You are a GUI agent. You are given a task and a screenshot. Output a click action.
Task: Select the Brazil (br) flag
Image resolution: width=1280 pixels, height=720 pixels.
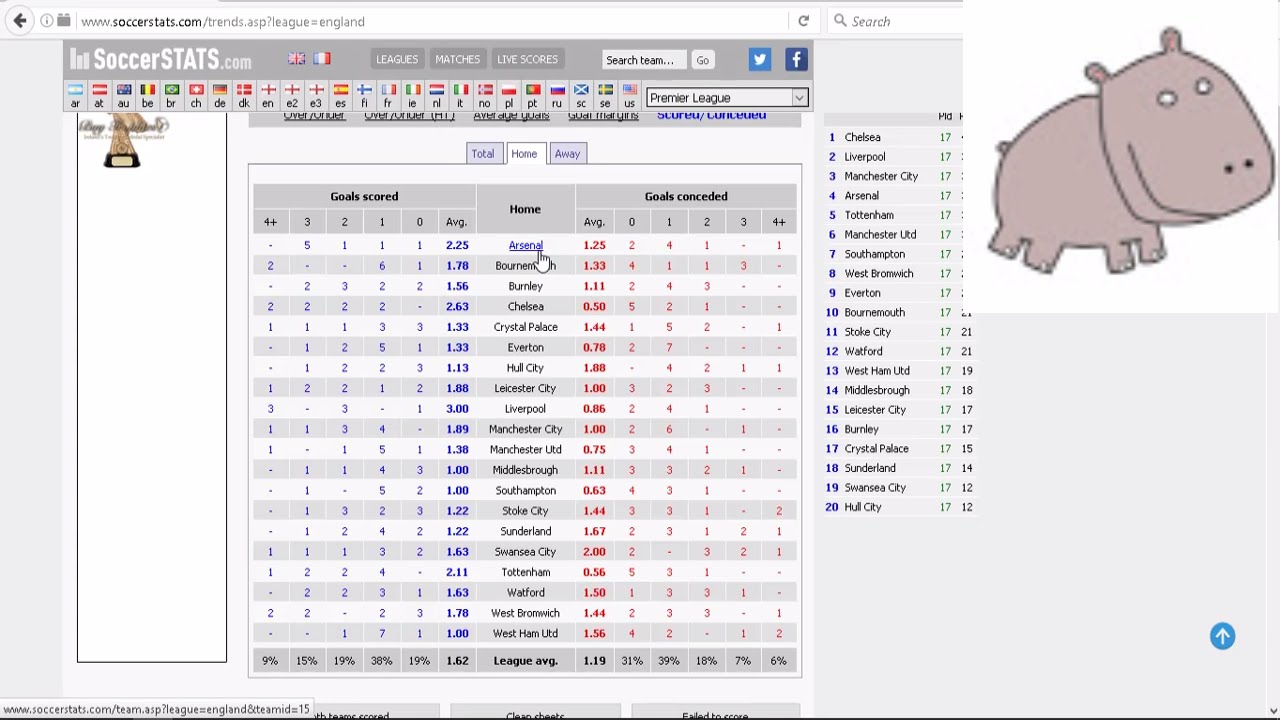(171, 91)
